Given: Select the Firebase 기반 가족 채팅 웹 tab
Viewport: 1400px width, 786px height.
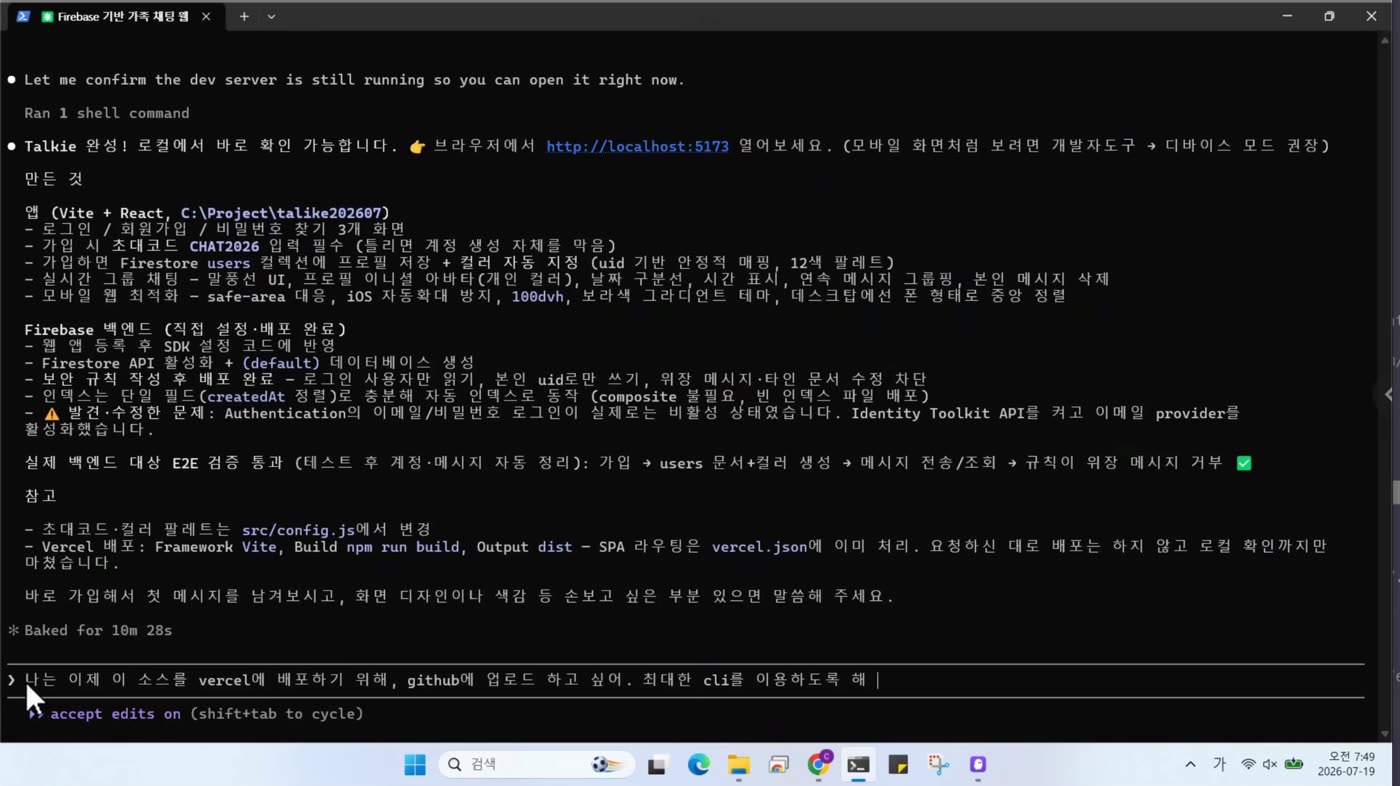Looking at the screenshot, I should click(x=114, y=17).
